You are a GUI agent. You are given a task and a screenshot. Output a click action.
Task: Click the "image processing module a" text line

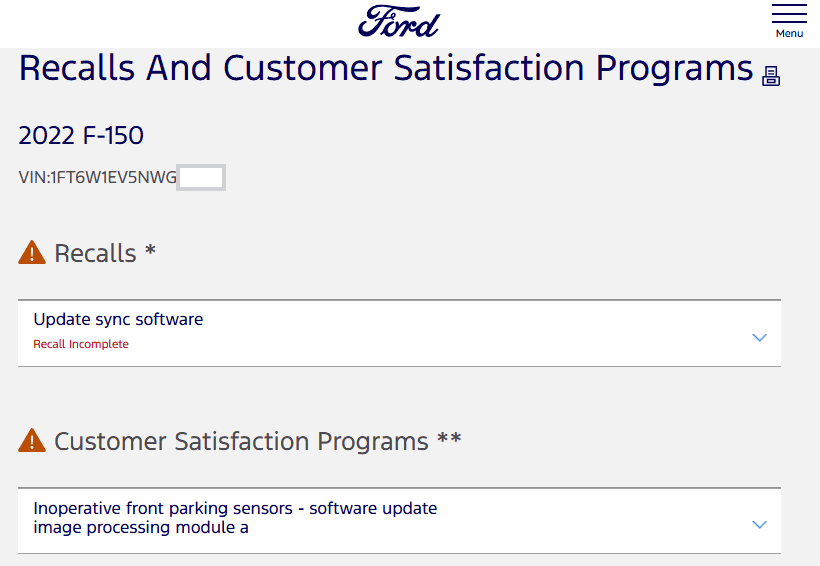pos(141,528)
